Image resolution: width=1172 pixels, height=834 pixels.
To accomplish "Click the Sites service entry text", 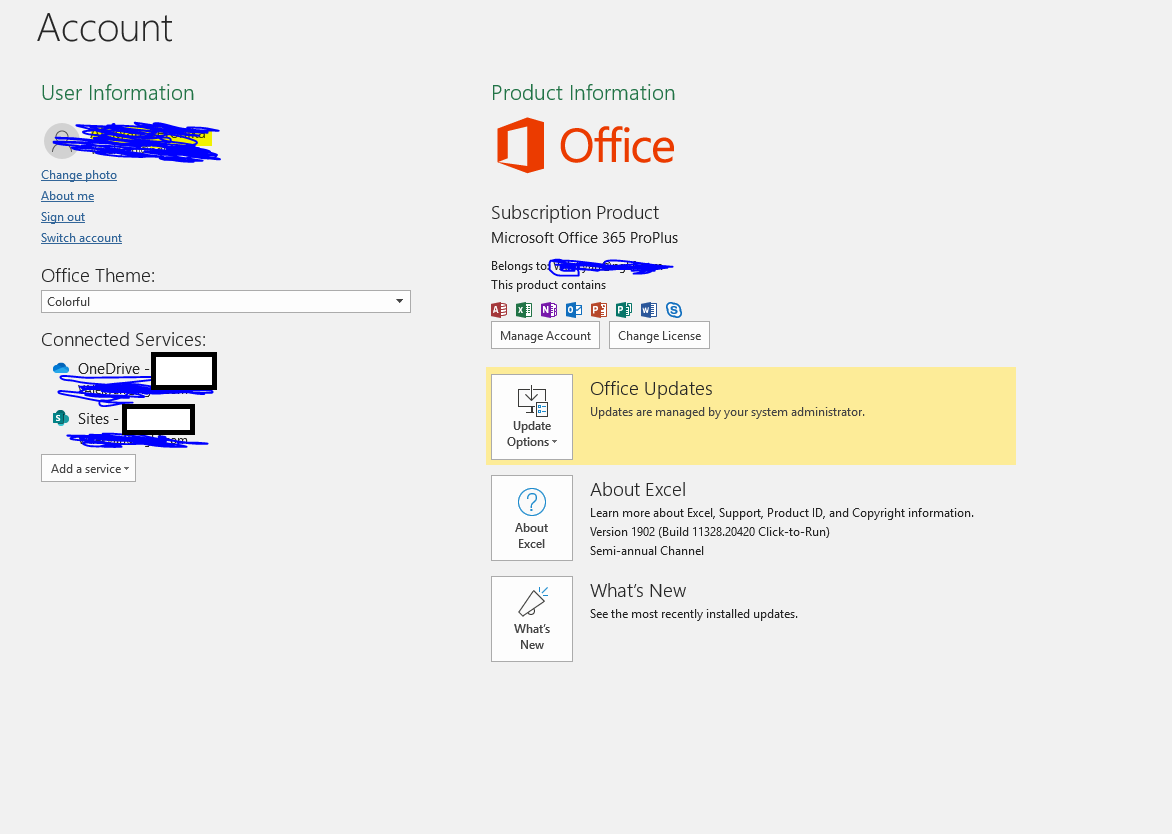I will (x=98, y=418).
